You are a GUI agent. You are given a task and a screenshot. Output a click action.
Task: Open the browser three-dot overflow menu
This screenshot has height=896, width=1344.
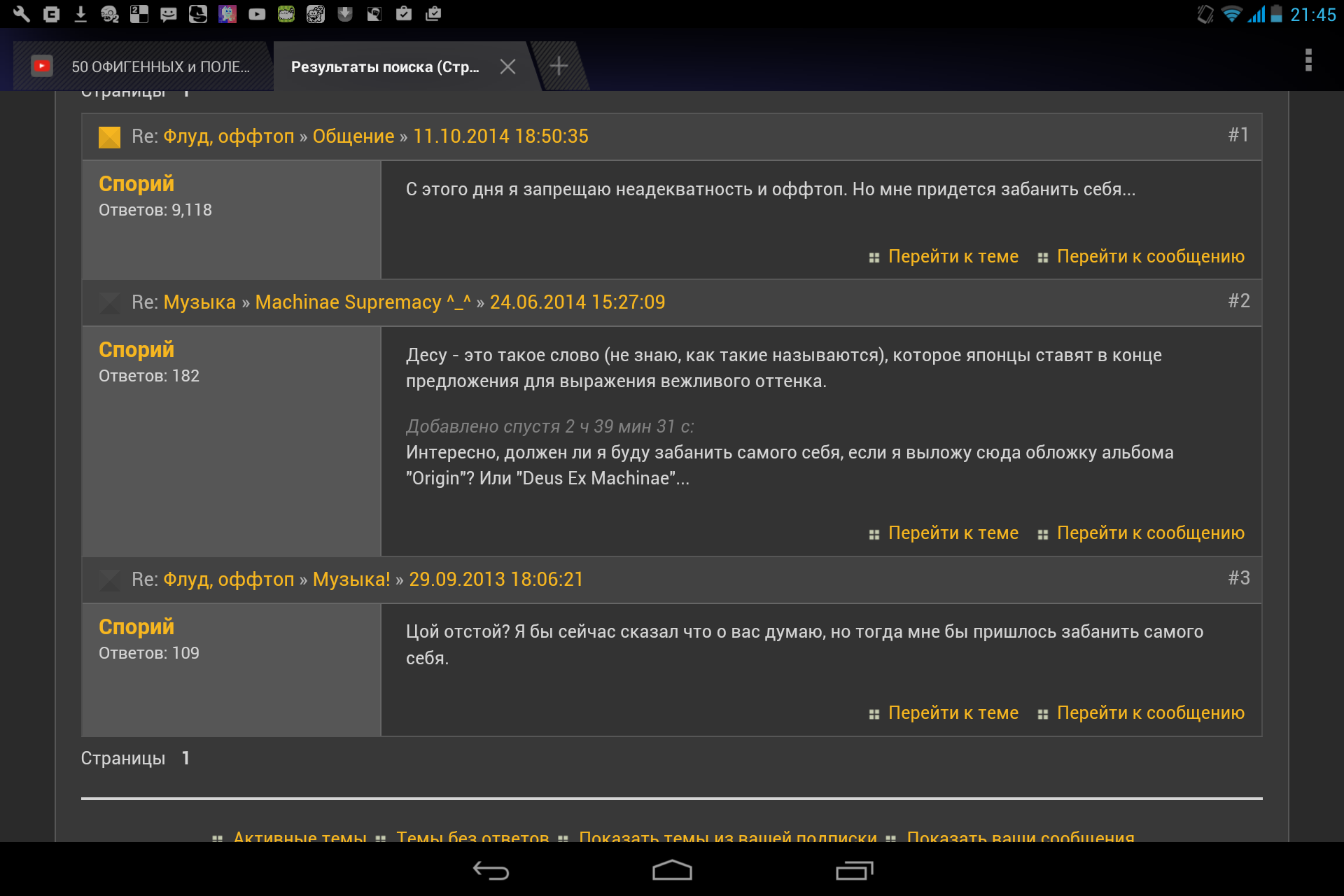tap(1308, 59)
